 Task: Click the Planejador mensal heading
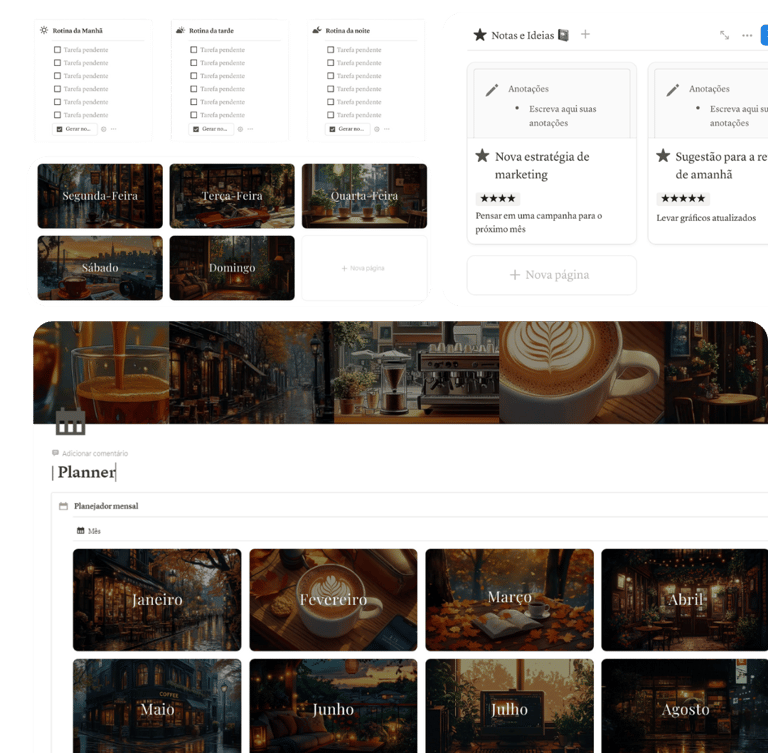tap(106, 506)
